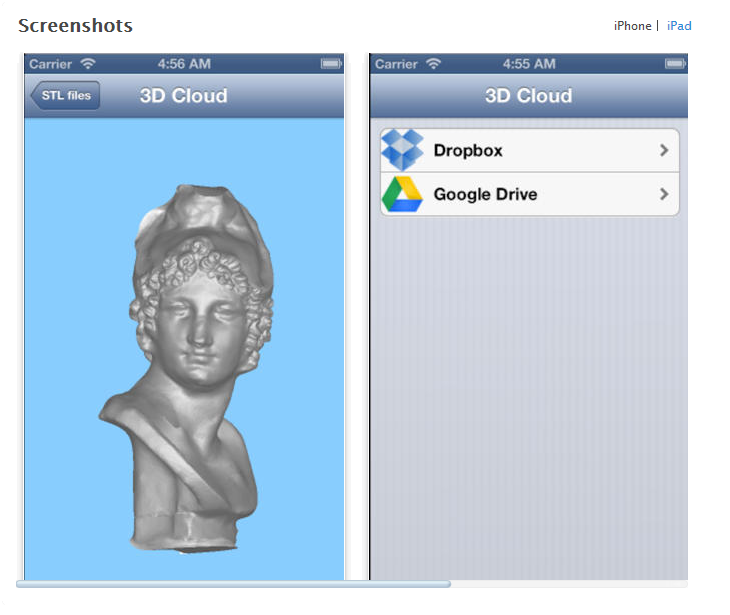Expand the Dropbox row chevron

coord(664,150)
